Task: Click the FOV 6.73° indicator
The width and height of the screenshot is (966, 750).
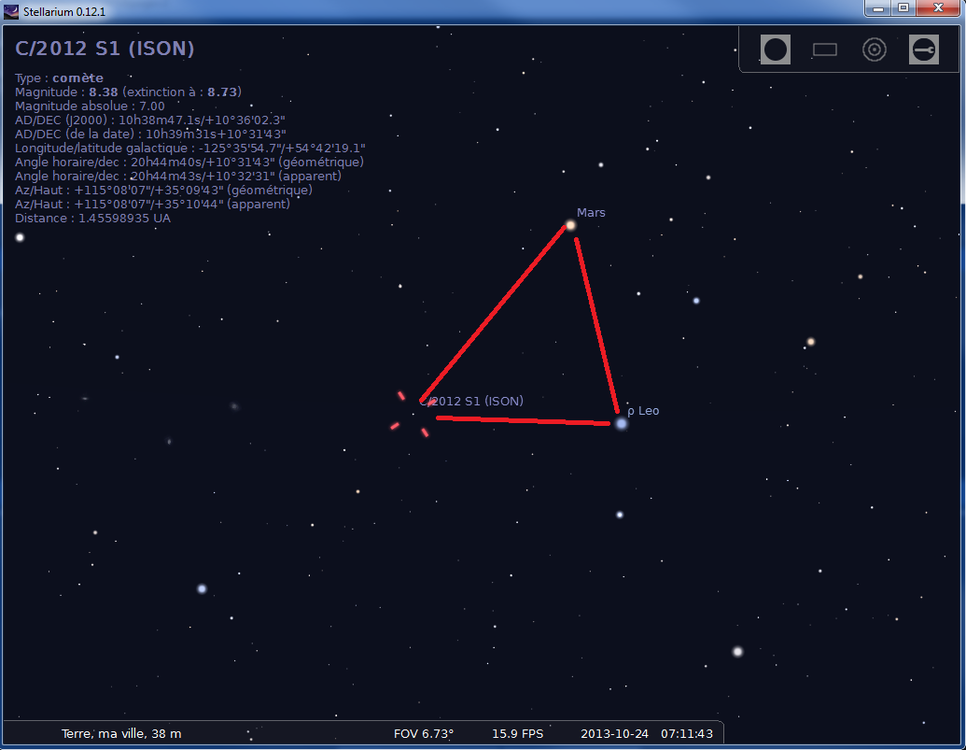Action: point(423,733)
